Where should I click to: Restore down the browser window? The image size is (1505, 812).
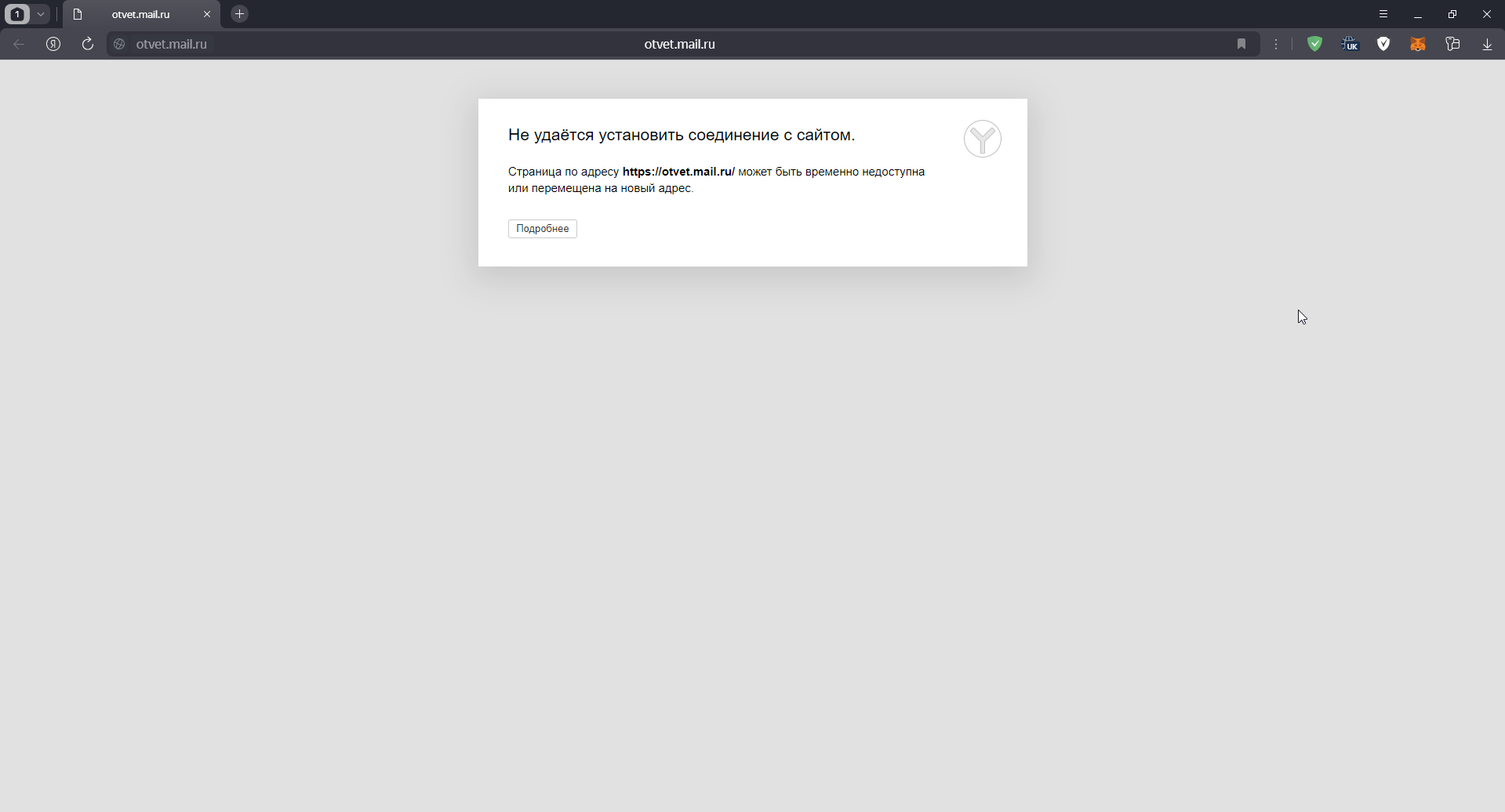[1452, 14]
